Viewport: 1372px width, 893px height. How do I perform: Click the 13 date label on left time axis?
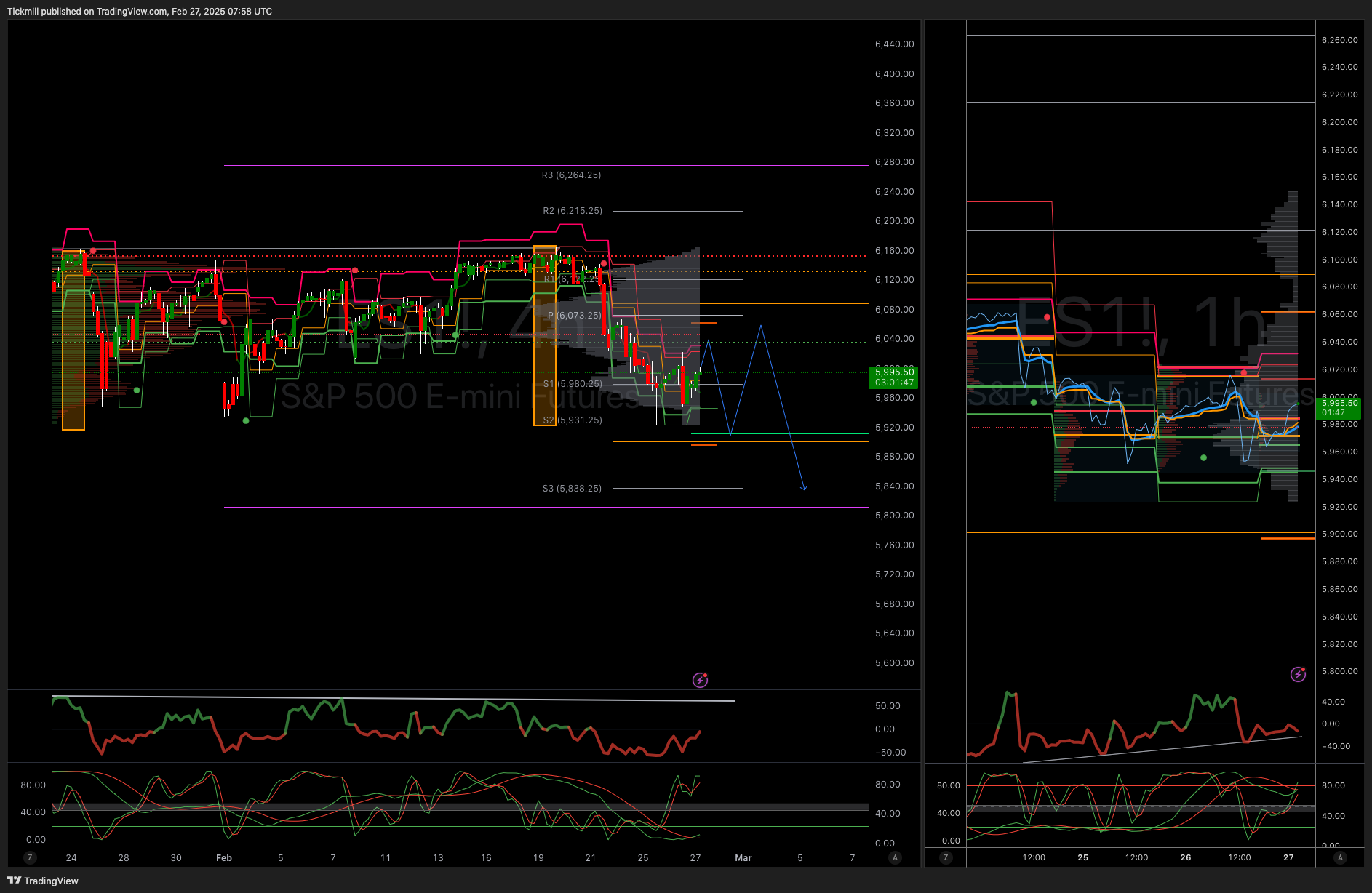coord(438,858)
